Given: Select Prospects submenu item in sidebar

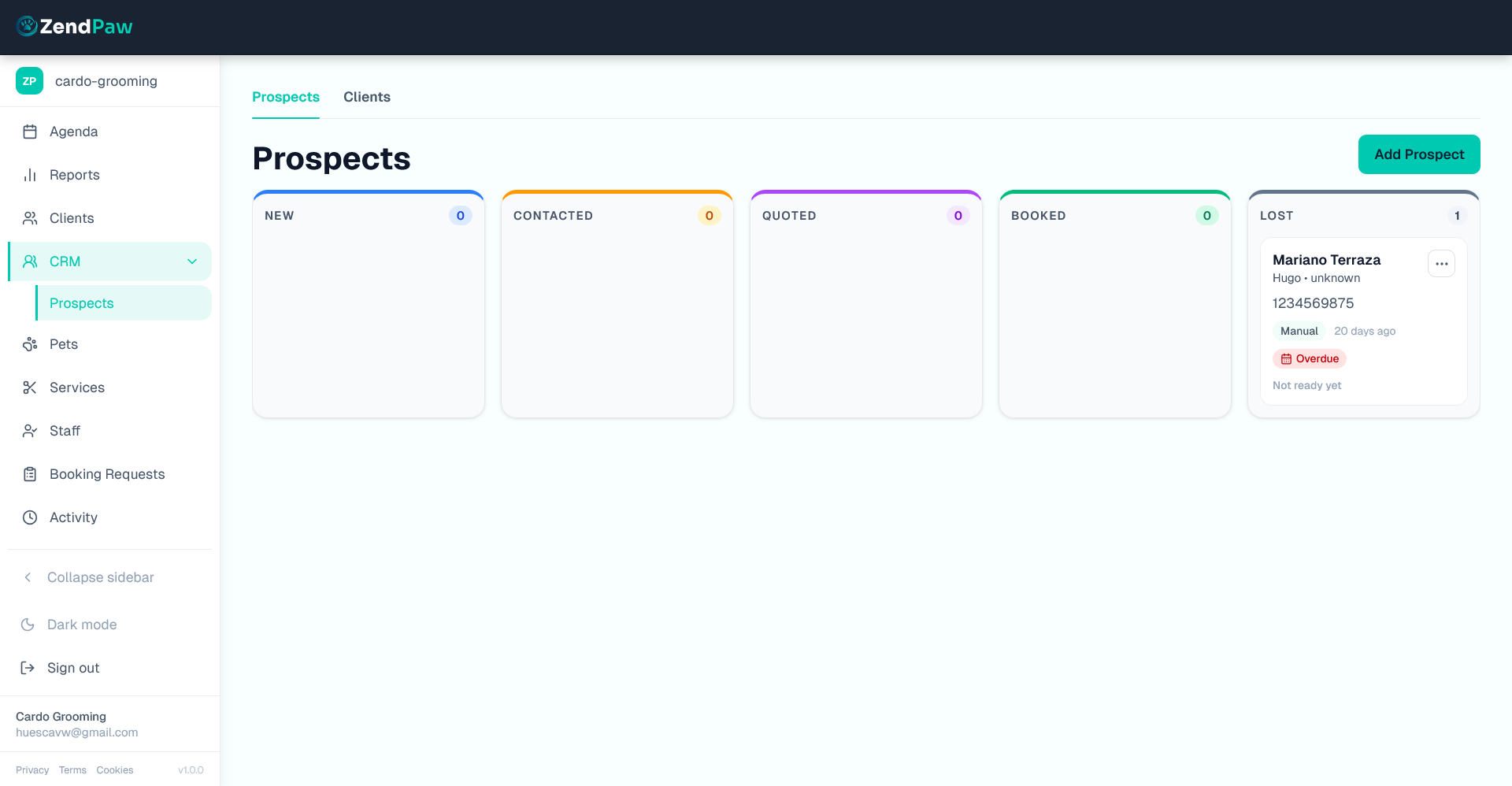Looking at the screenshot, I should pos(82,303).
